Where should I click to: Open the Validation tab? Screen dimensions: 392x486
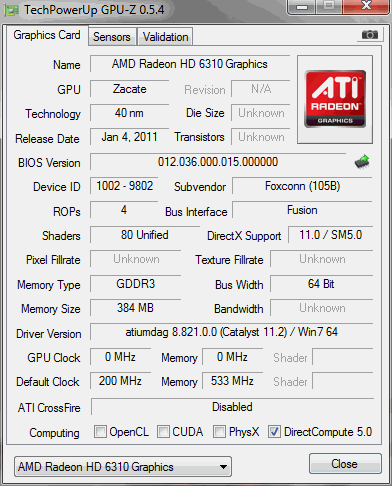[165, 37]
